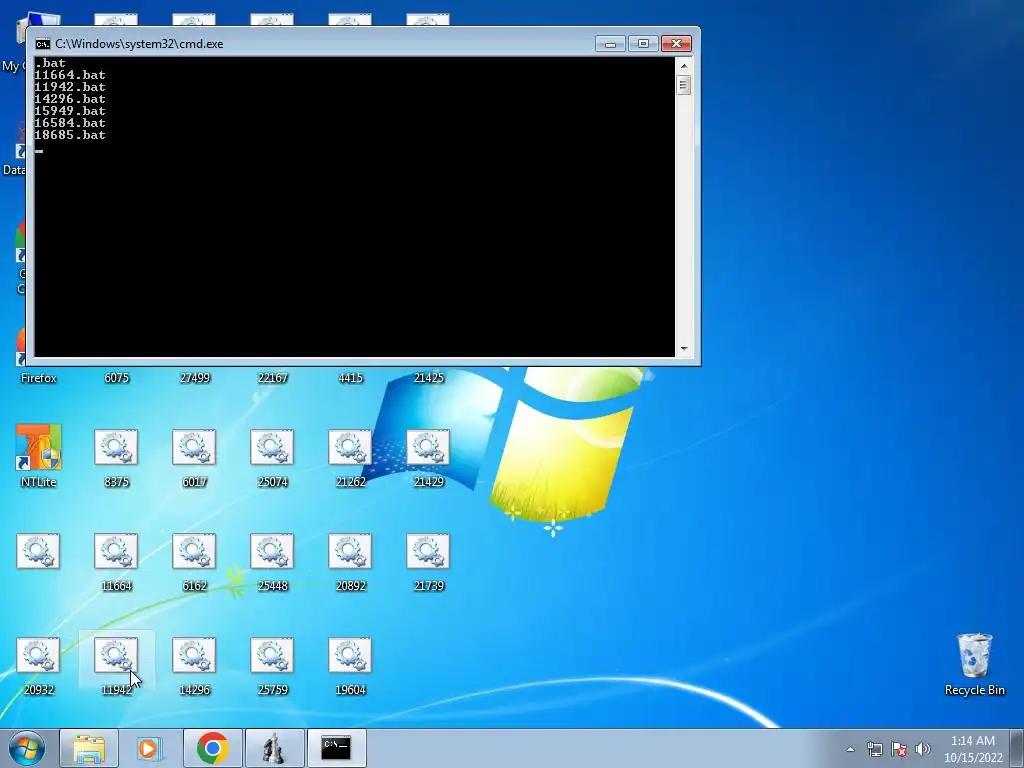Screen dimensions: 1024x768
Task: Select the 21262 batch file icon
Action: click(x=350, y=447)
